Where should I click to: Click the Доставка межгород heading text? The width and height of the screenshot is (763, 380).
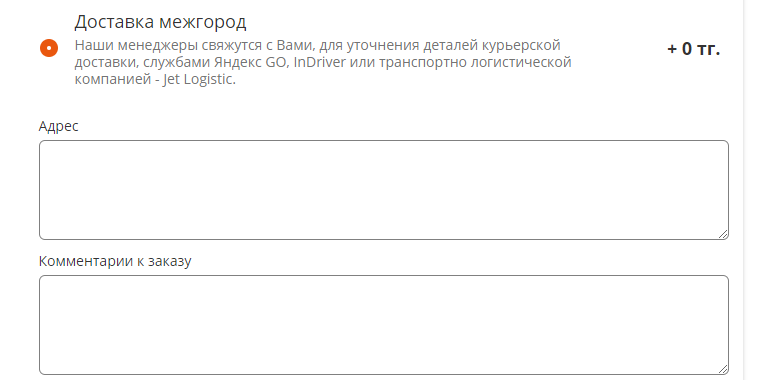[160, 22]
